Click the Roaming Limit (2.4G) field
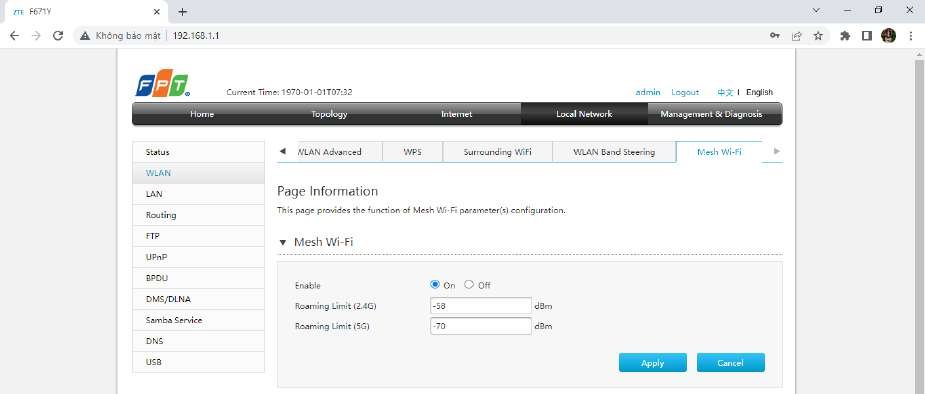Image resolution: width=925 pixels, height=394 pixels. 481,306
